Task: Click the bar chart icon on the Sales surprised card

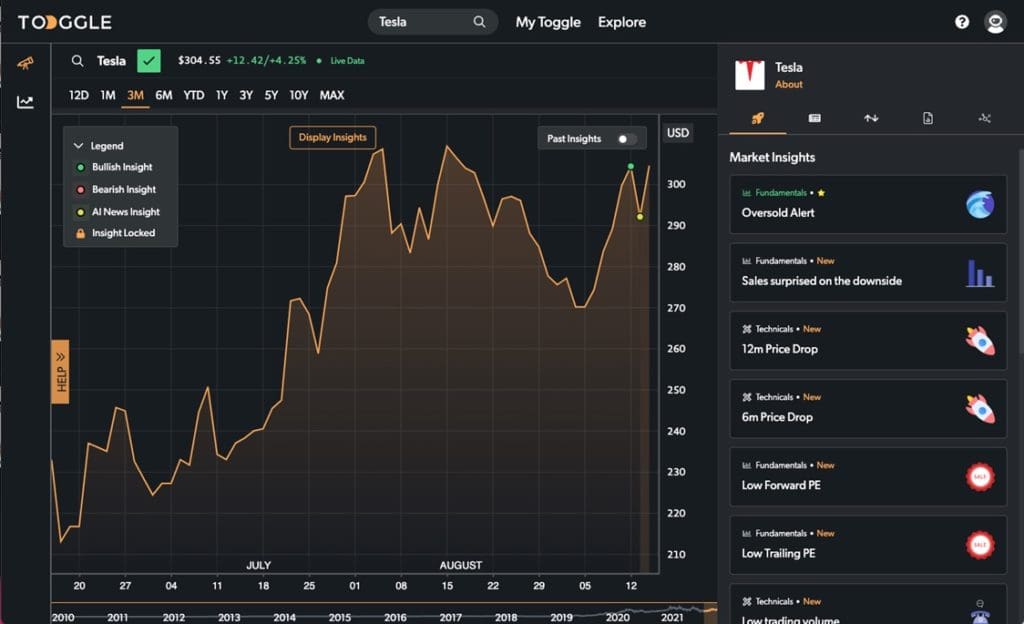Action: pos(980,273)
